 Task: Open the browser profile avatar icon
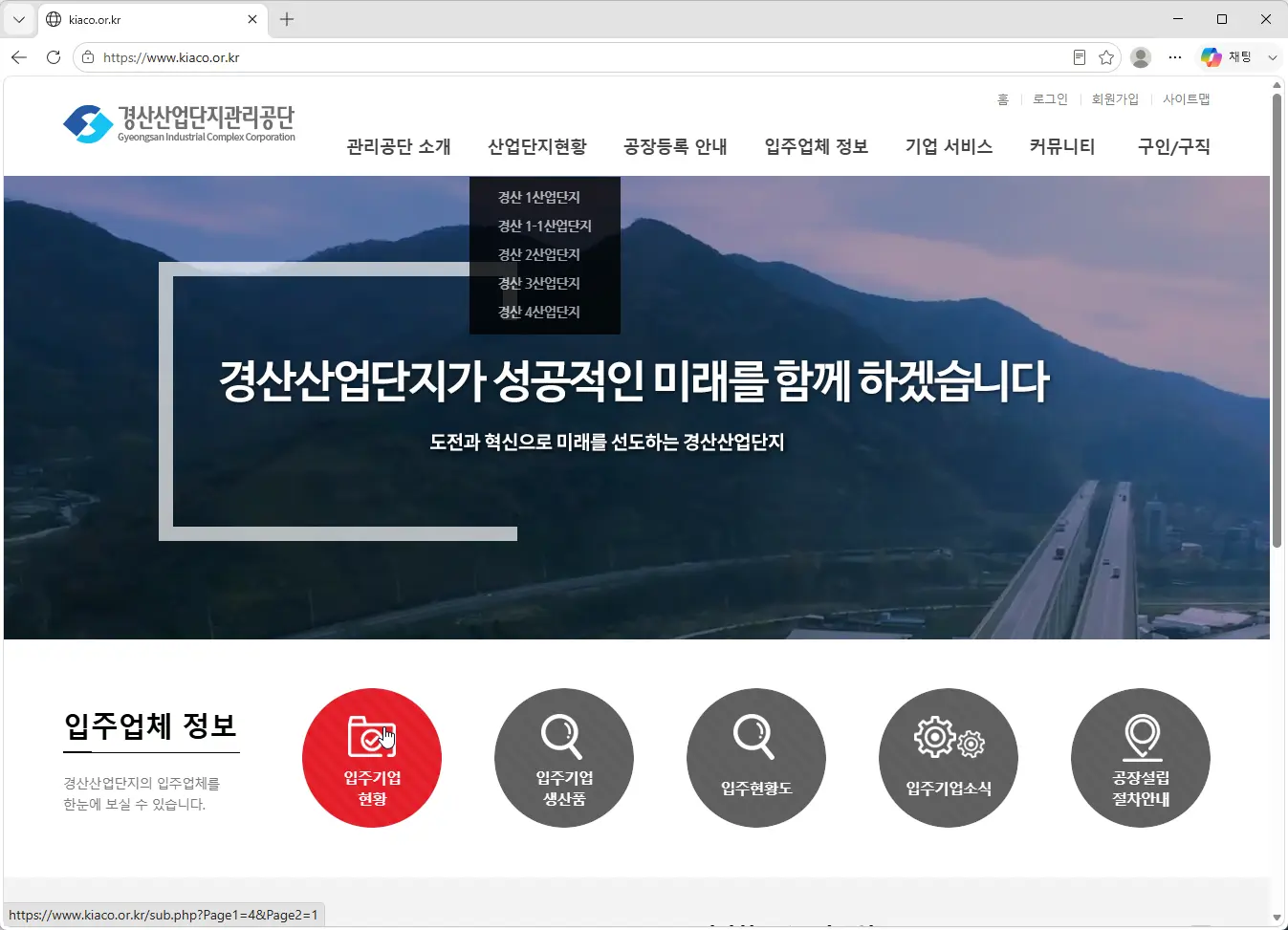[1141, 57]
